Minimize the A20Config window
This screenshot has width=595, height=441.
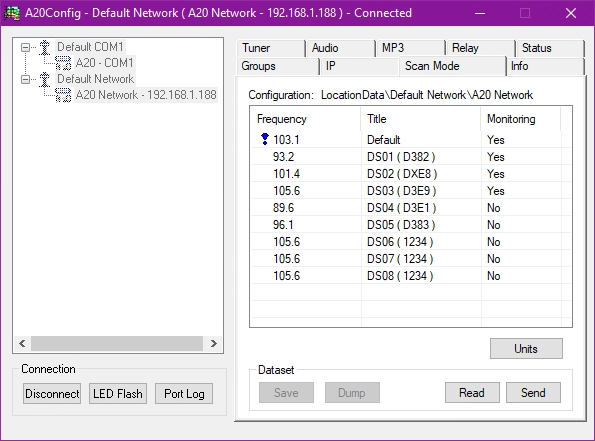coord(480,13)
